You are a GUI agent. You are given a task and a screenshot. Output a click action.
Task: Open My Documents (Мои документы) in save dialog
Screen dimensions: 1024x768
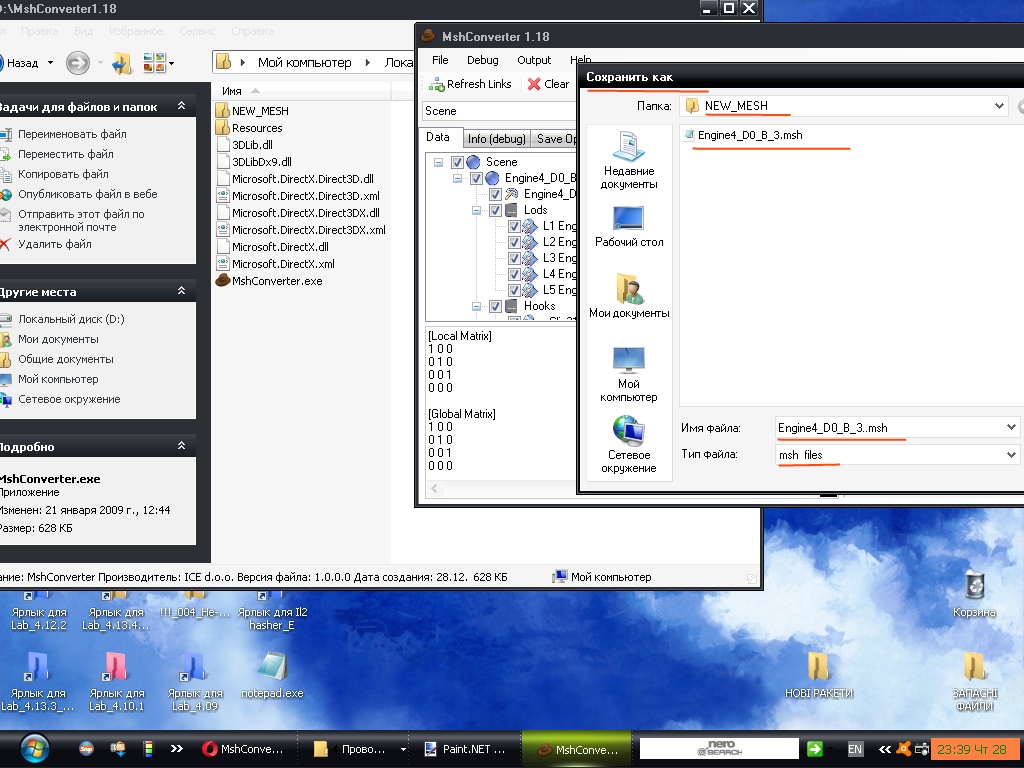click(x=629, y=296)
